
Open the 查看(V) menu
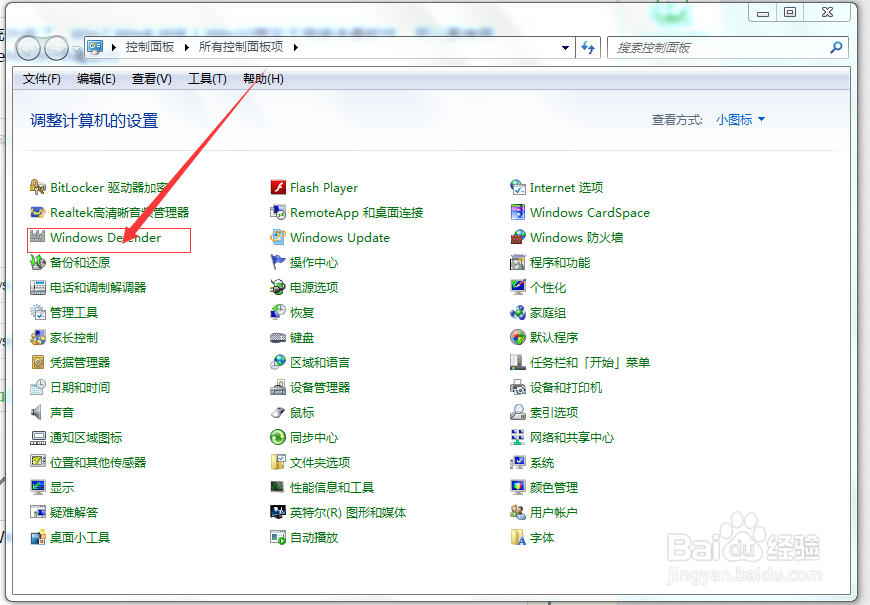click(x=151, y=79)
